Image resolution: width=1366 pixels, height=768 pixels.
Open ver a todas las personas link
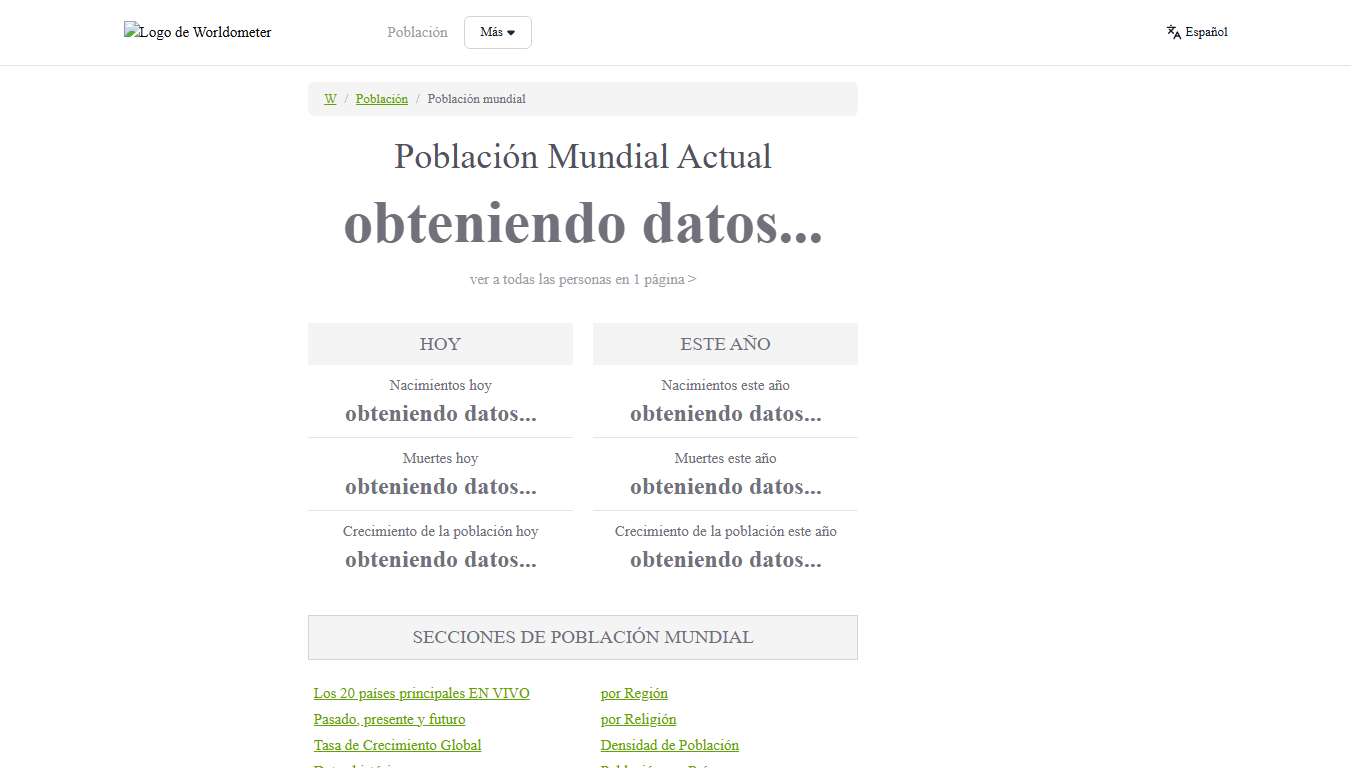(x=583, y=279)
